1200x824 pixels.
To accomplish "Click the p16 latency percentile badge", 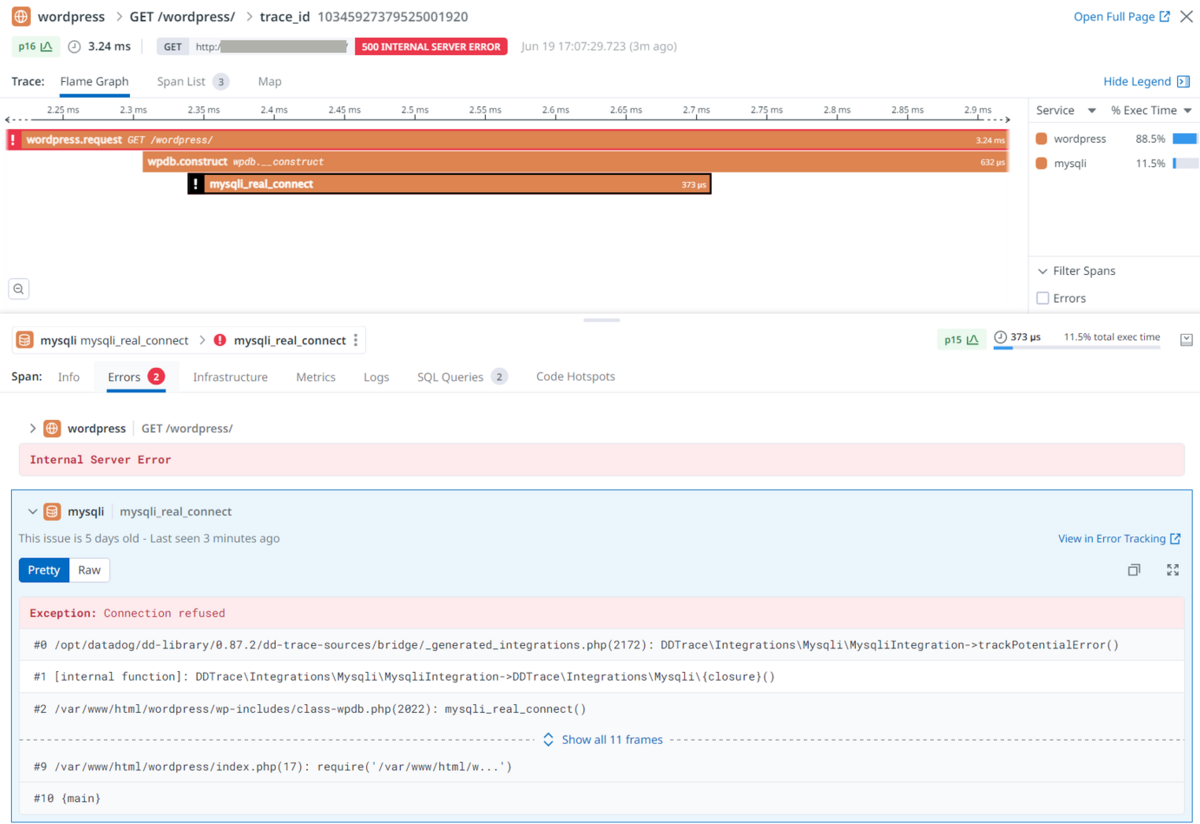I will [x=36, y=47].
